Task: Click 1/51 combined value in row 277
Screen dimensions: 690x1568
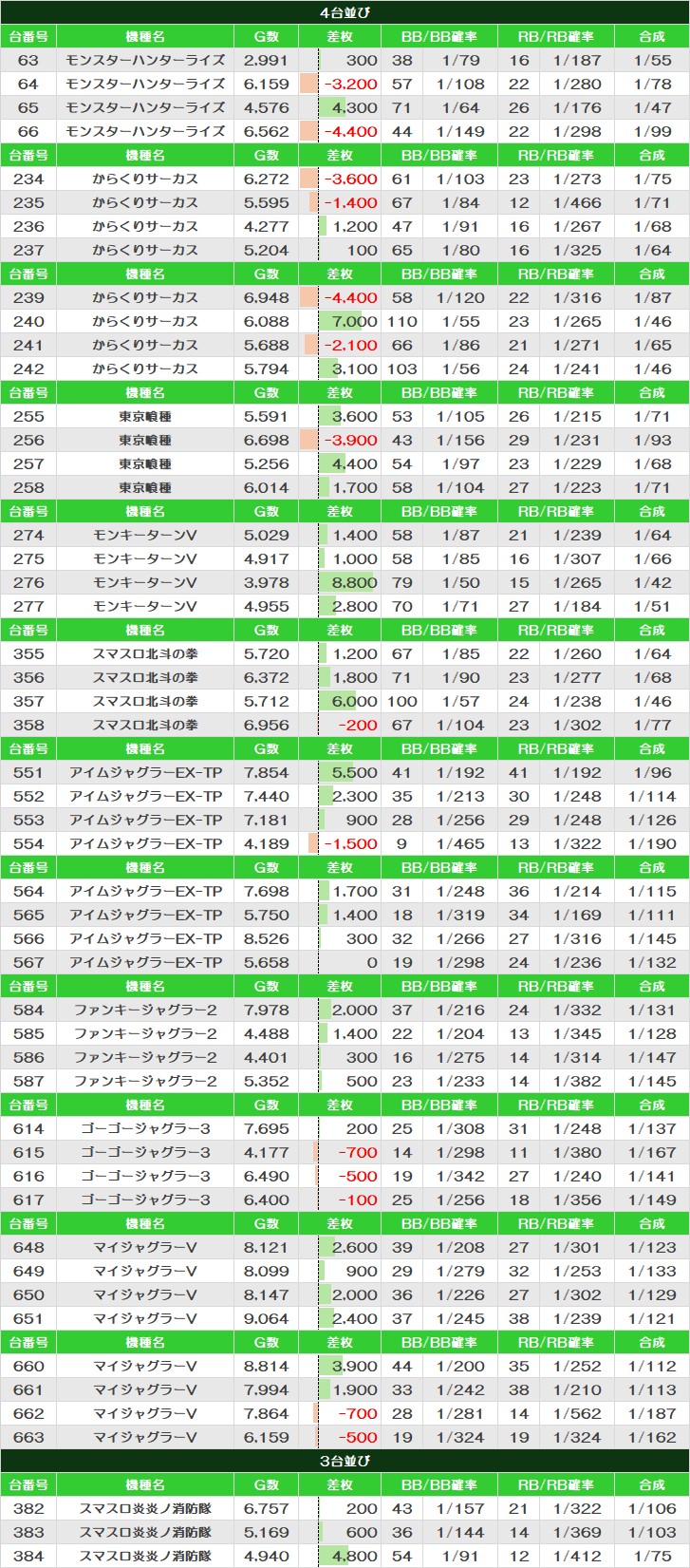Action: click(652, 606)
